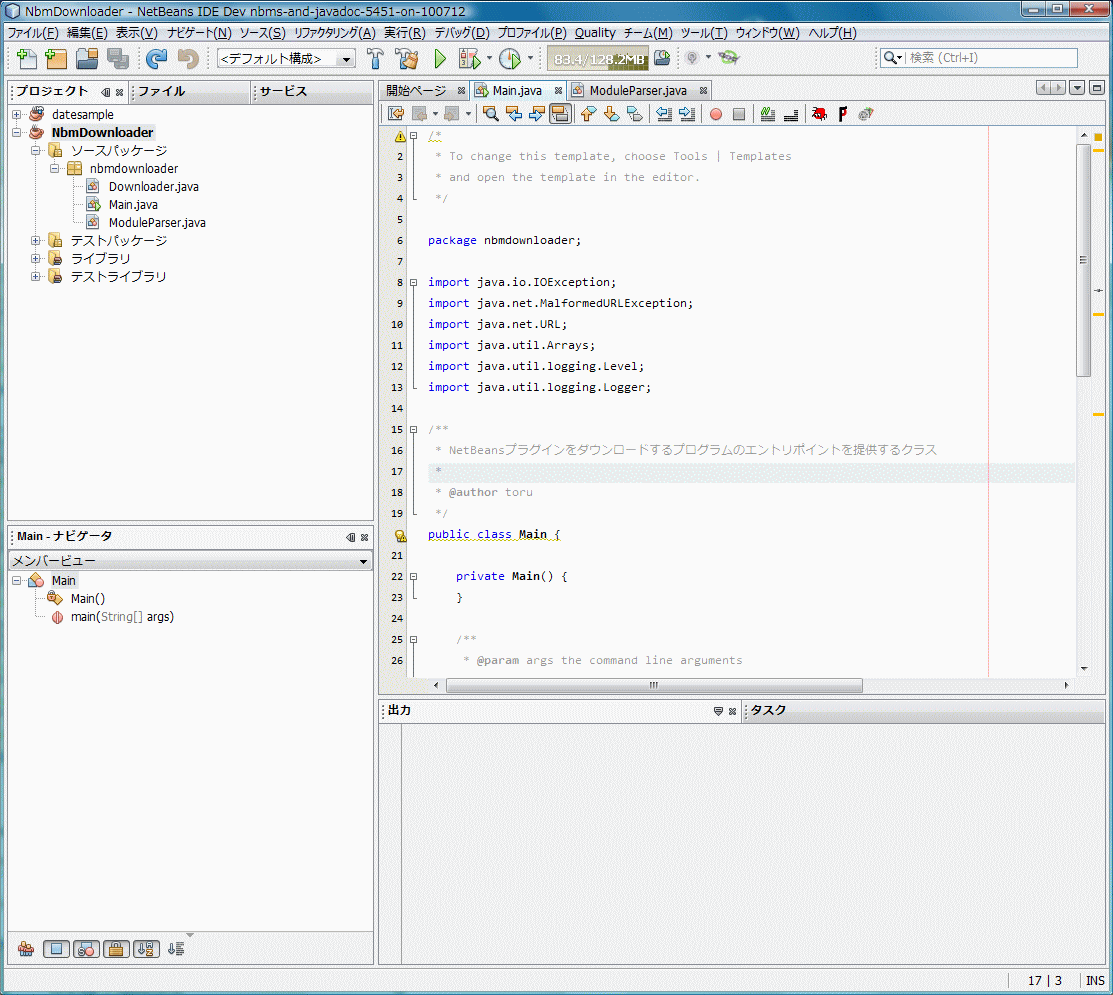Go to previous search occurrence
The height and width of the screenshot is (995, 1113).
point(514,114)
